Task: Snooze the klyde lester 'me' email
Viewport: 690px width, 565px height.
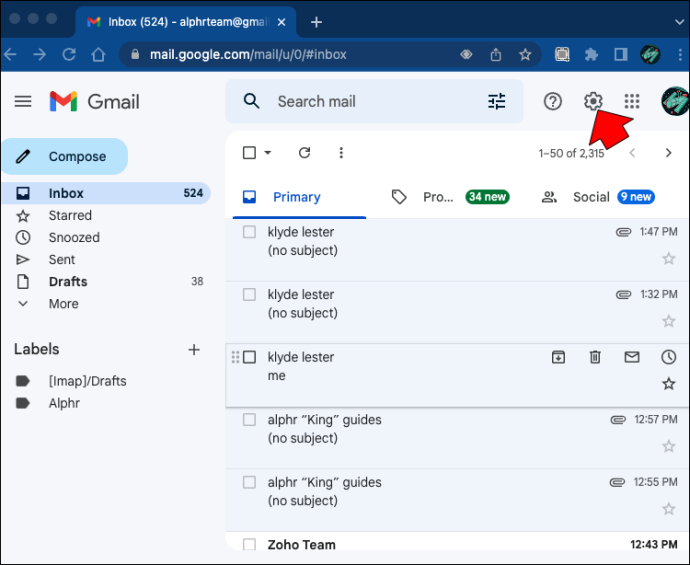Action: [x=668, y=357]
